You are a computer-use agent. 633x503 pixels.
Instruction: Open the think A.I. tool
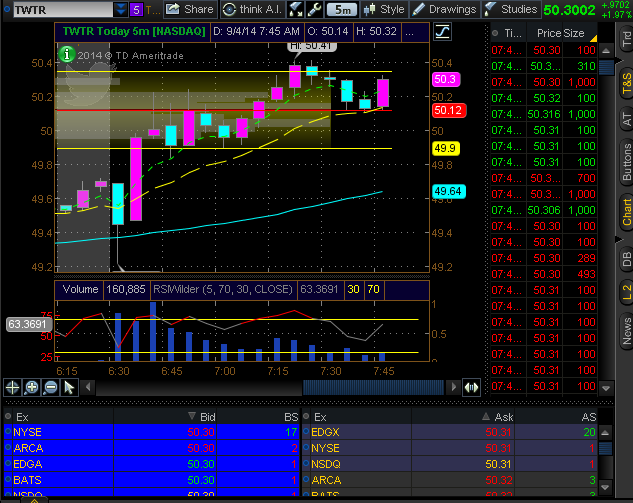[x=252, y=9]
